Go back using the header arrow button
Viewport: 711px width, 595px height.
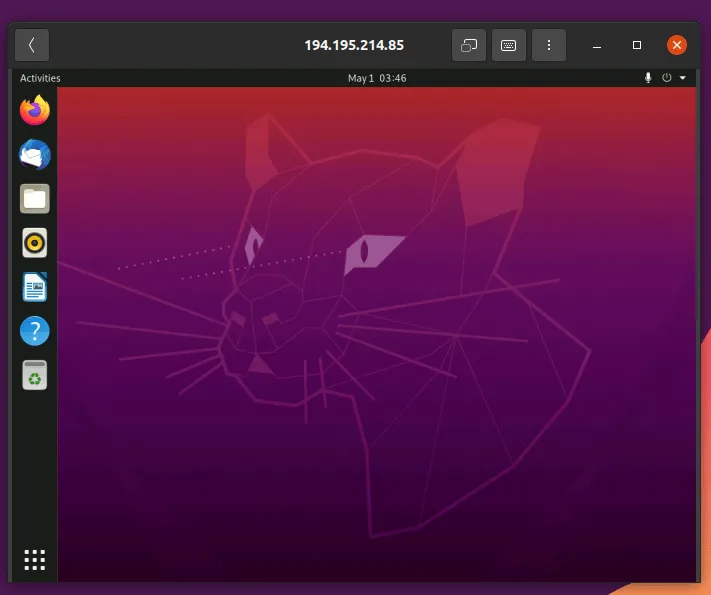pyautogui.click(x=32, y=45)
